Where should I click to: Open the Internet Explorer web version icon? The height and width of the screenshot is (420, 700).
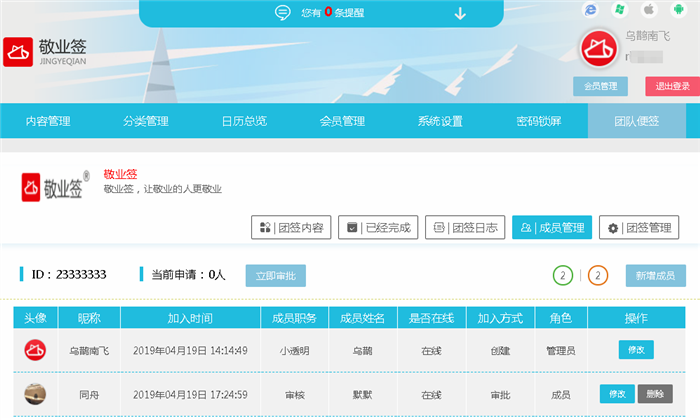(x=591, y=9)
